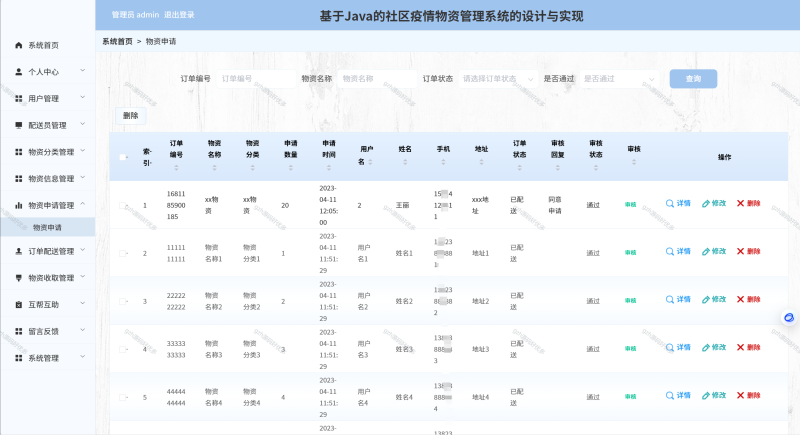Click the home icon beside 系统首页
Screen dimensions: 800x435
coord(19,45)
